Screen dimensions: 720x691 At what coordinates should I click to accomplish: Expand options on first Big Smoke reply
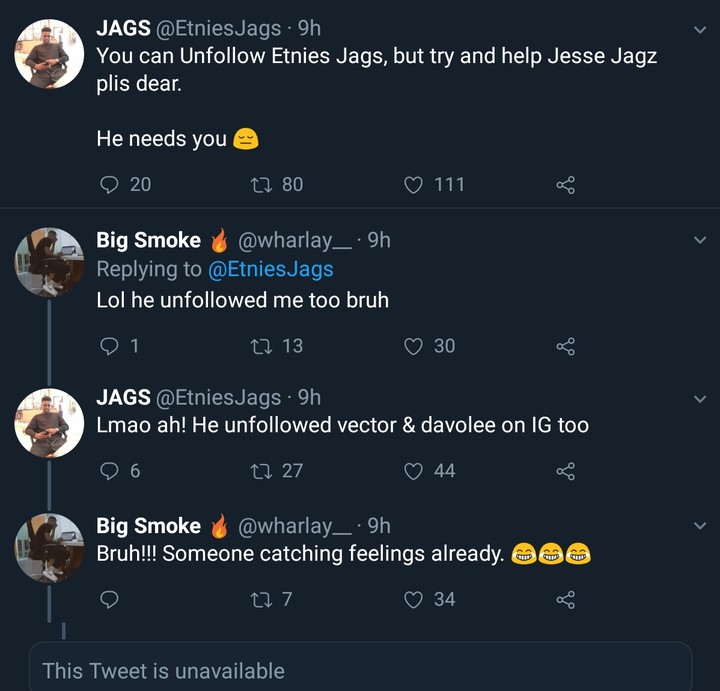click(700, 240)
